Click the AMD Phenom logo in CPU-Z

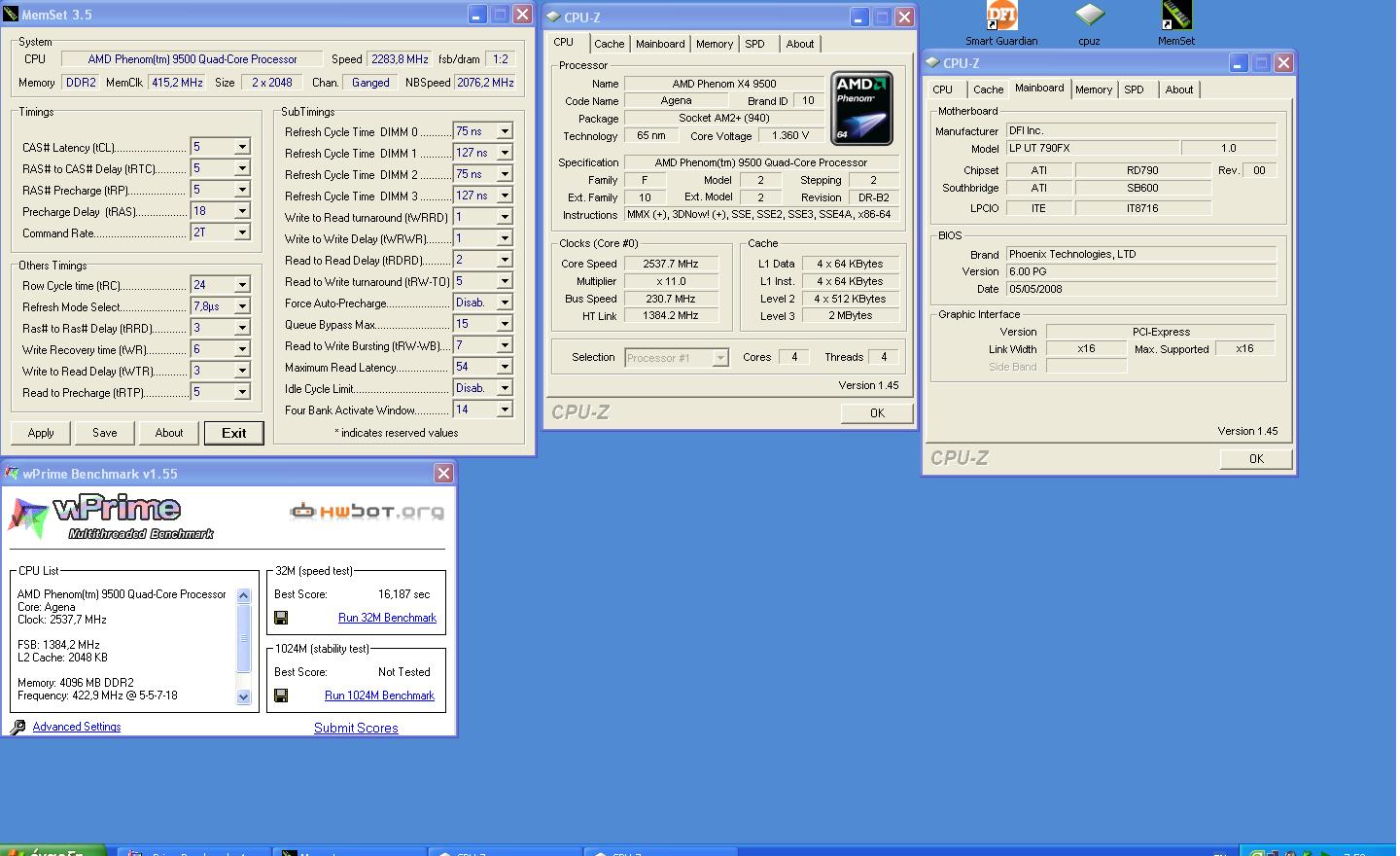click(861, 108)
